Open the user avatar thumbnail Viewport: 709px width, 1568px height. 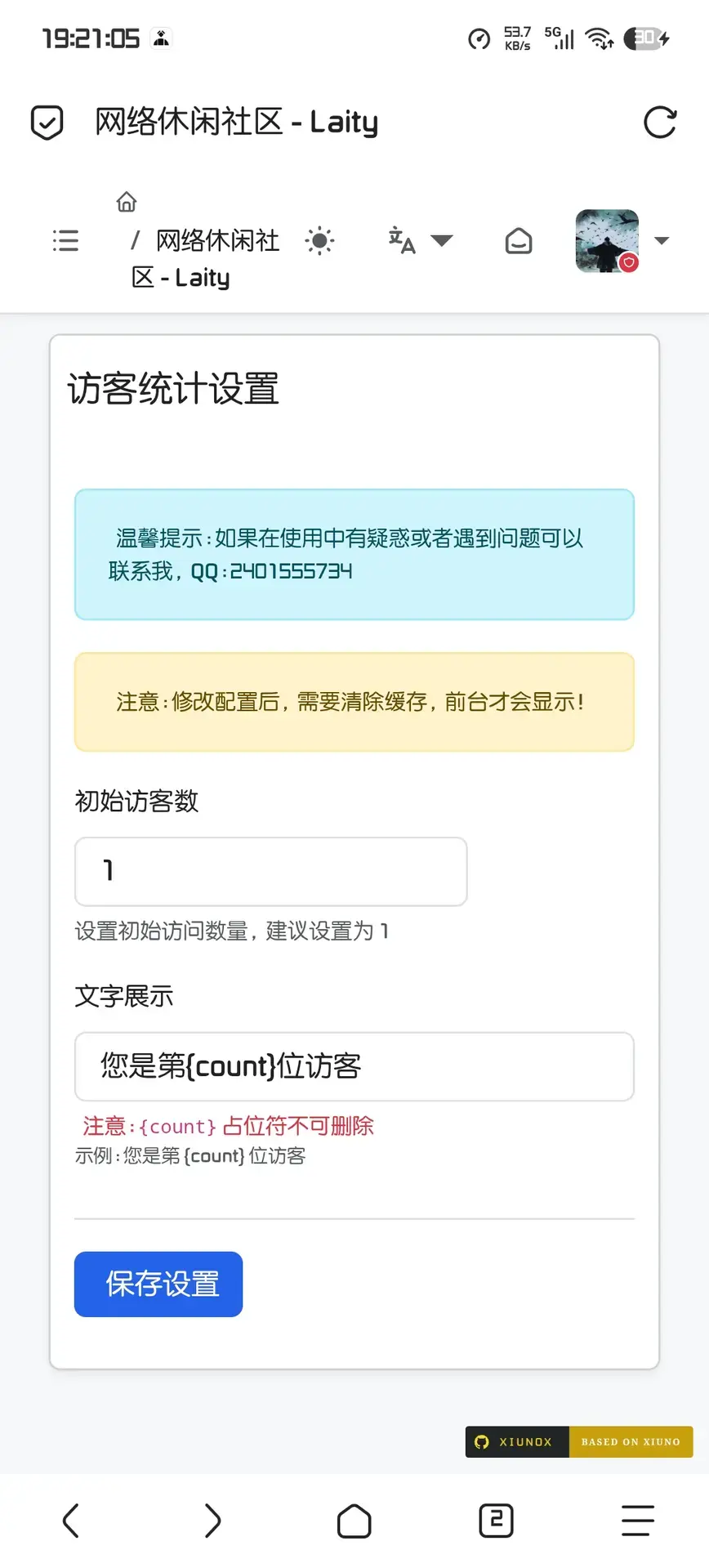pos(607,240)
